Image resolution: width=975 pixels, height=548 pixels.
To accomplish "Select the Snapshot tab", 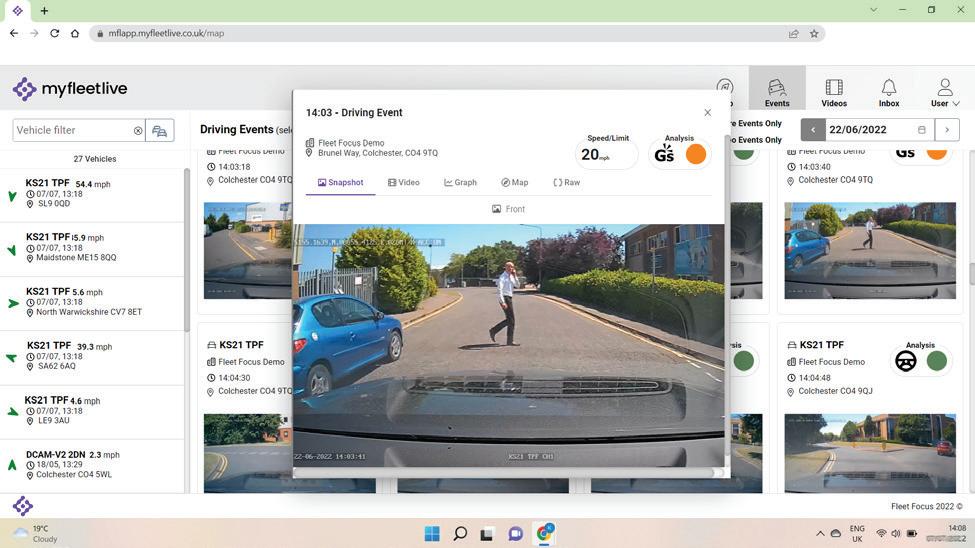I will [340, 182].
